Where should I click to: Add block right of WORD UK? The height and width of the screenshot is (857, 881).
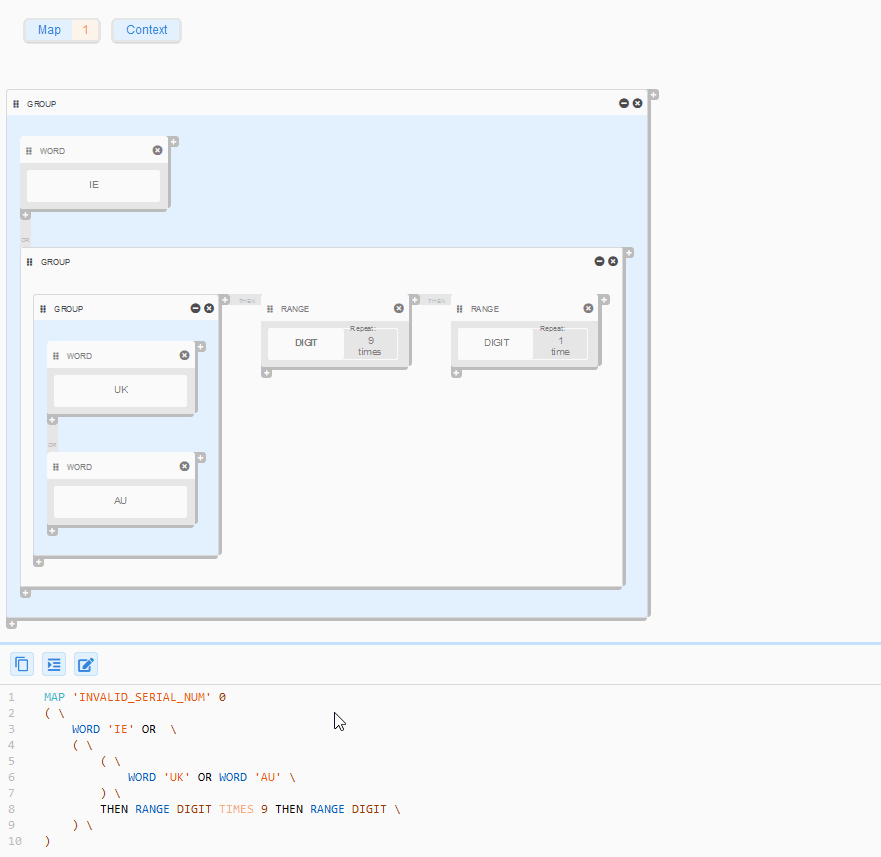click(x=201, y=347)
